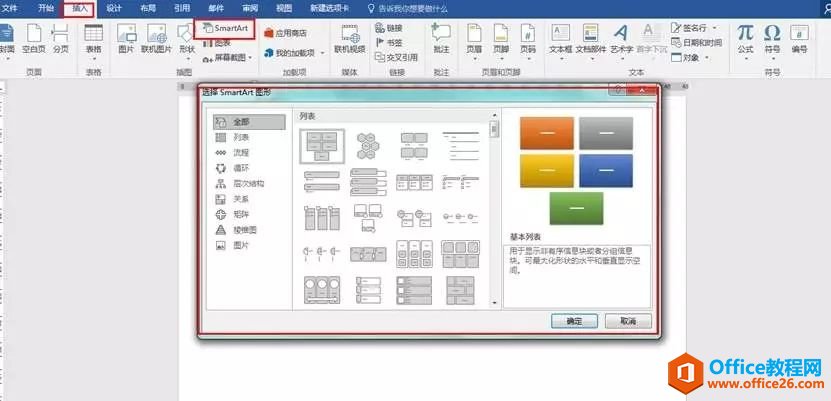Viewport: 831px width, 401px height.
Task: Click the SmartArt ribbon button
Action: pyautogui.click(x=225, y=28)
